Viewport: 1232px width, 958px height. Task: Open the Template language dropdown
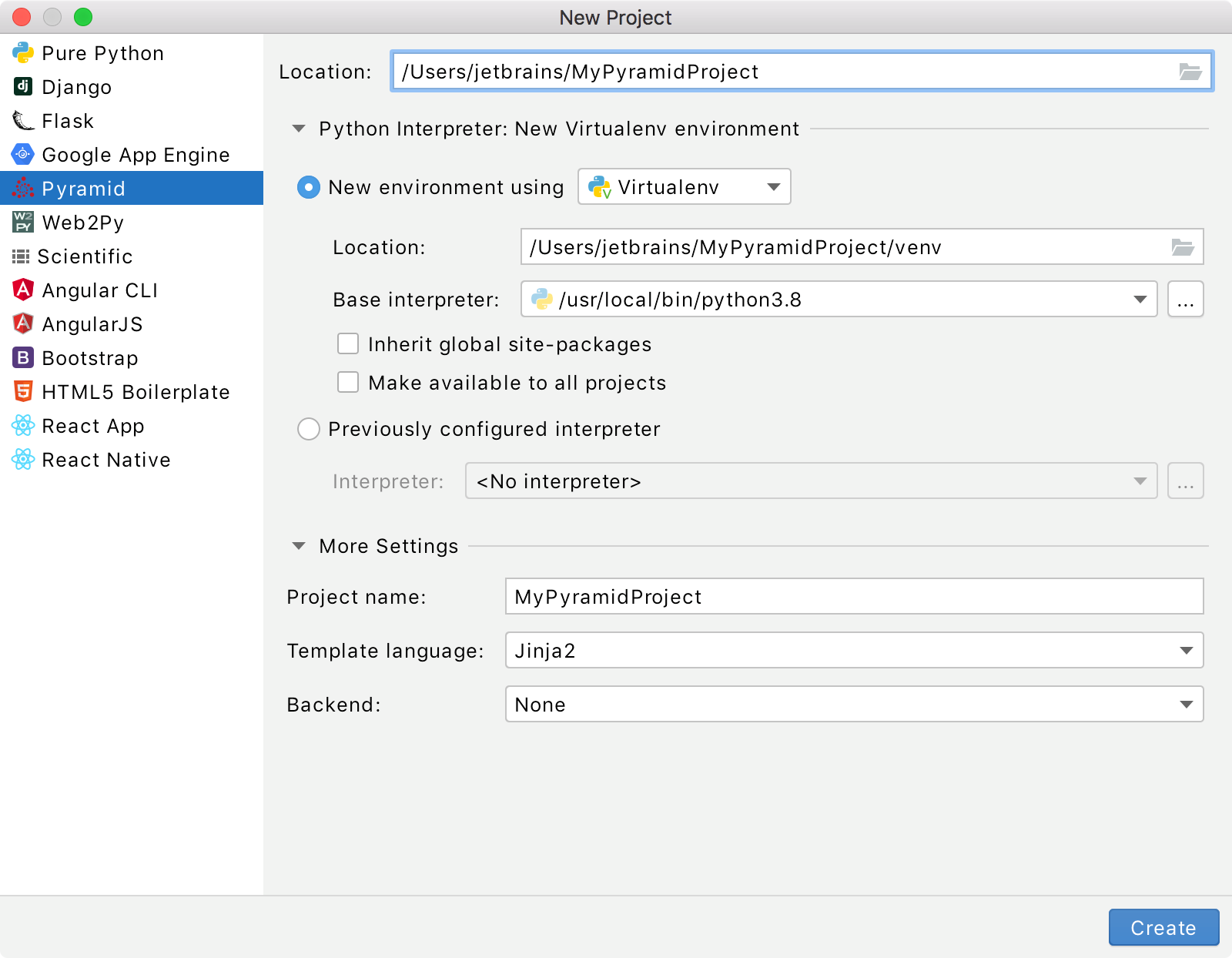pyautogui.click(x=853, y=651)
